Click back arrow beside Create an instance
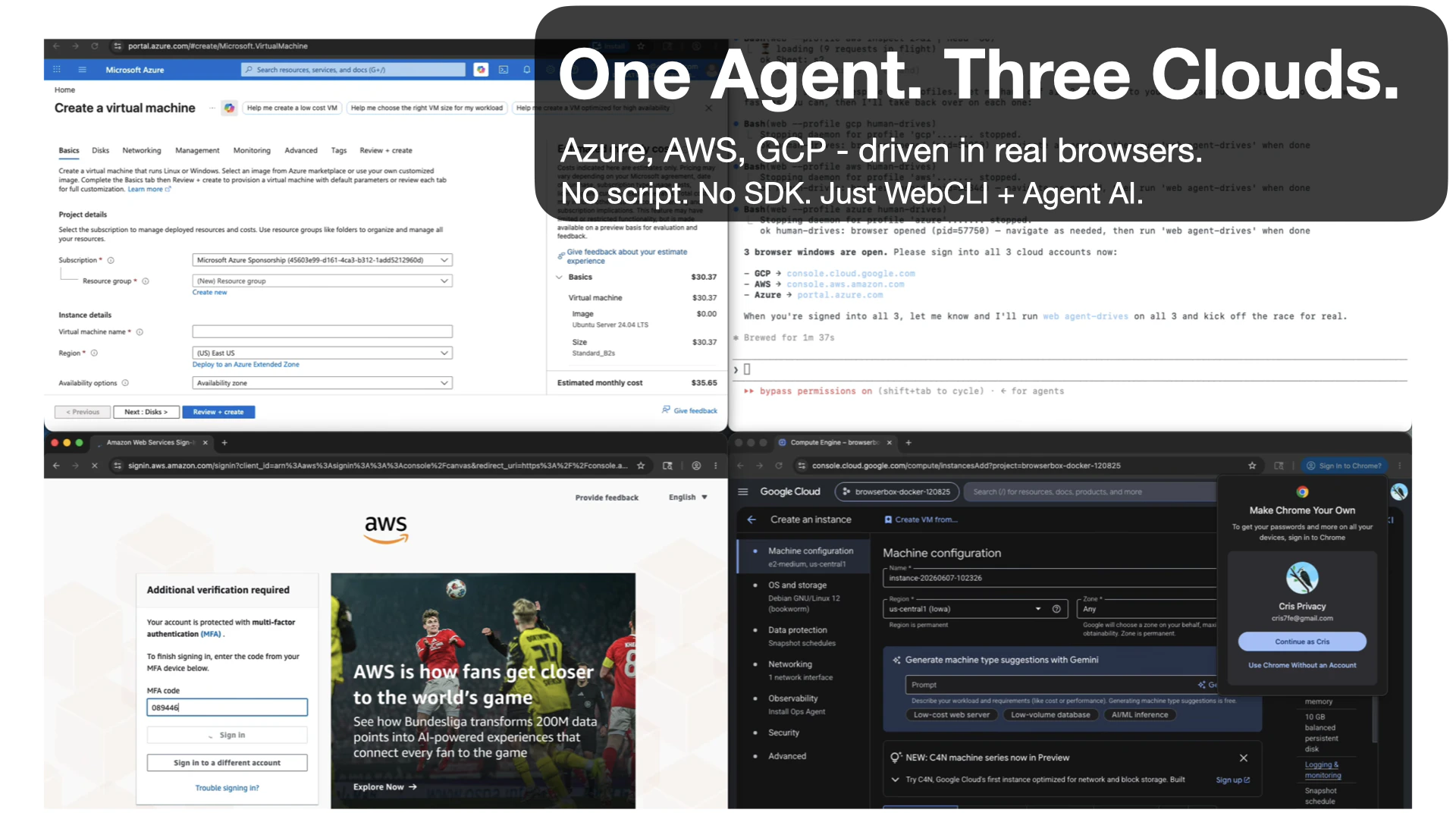The image size is (1456, 819). (752, 520)
